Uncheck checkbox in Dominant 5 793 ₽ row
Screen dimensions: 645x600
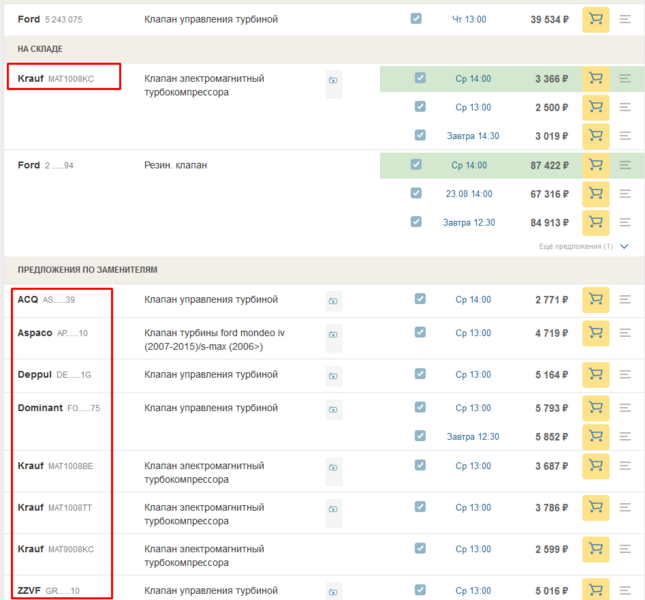[420, 408]
